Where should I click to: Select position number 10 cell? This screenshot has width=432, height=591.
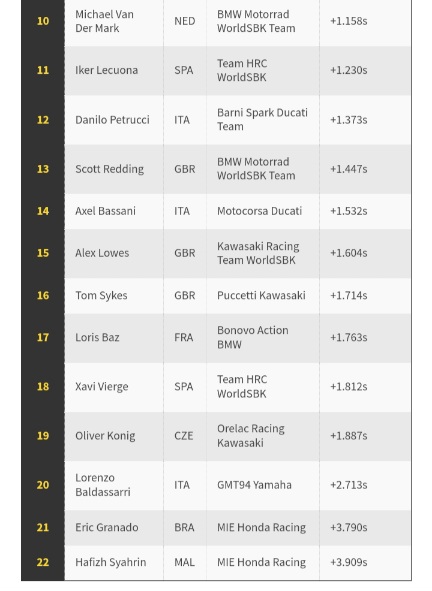click(43, 21)
